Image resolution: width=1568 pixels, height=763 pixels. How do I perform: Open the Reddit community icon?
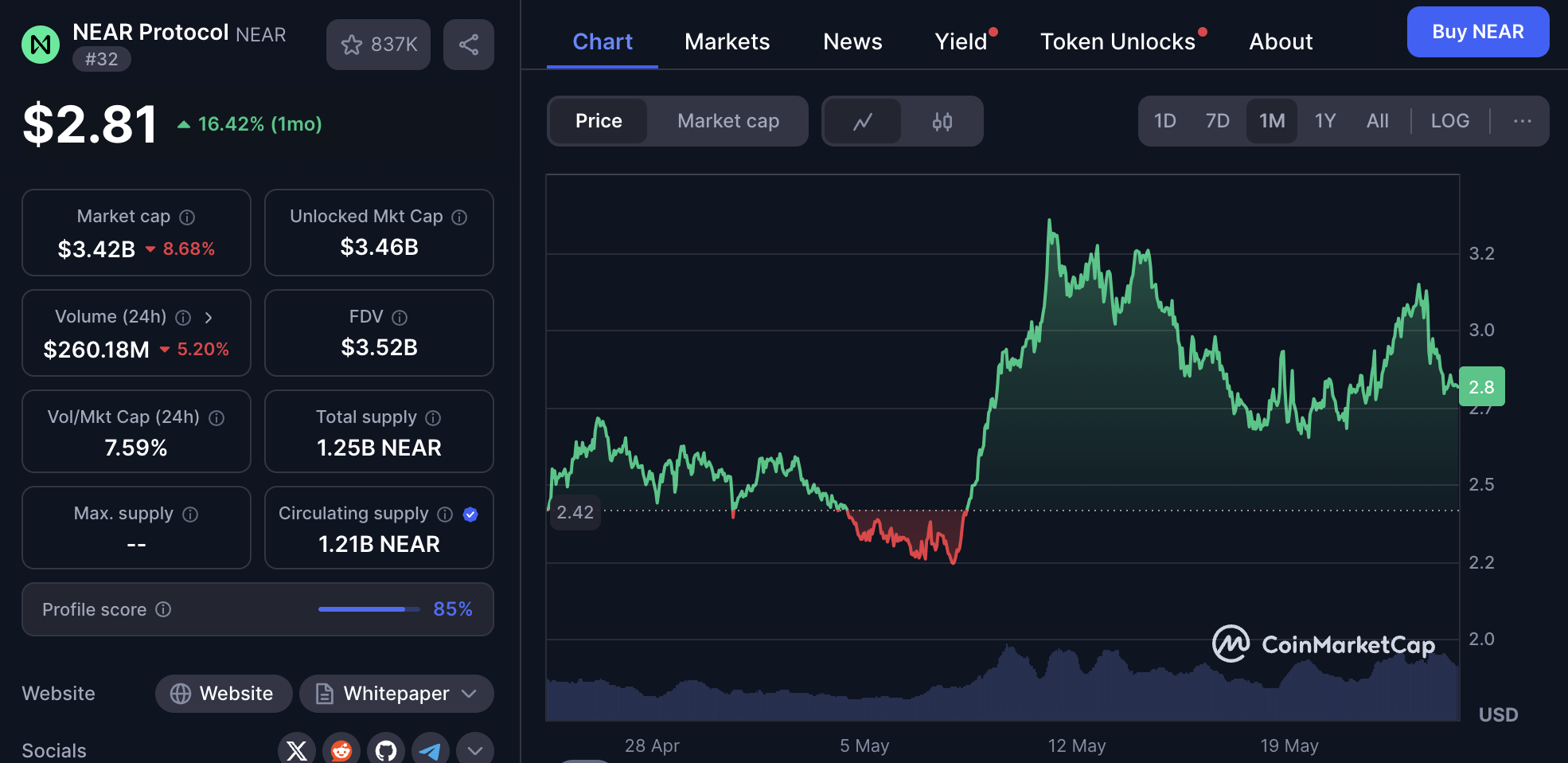click(340, 749)
